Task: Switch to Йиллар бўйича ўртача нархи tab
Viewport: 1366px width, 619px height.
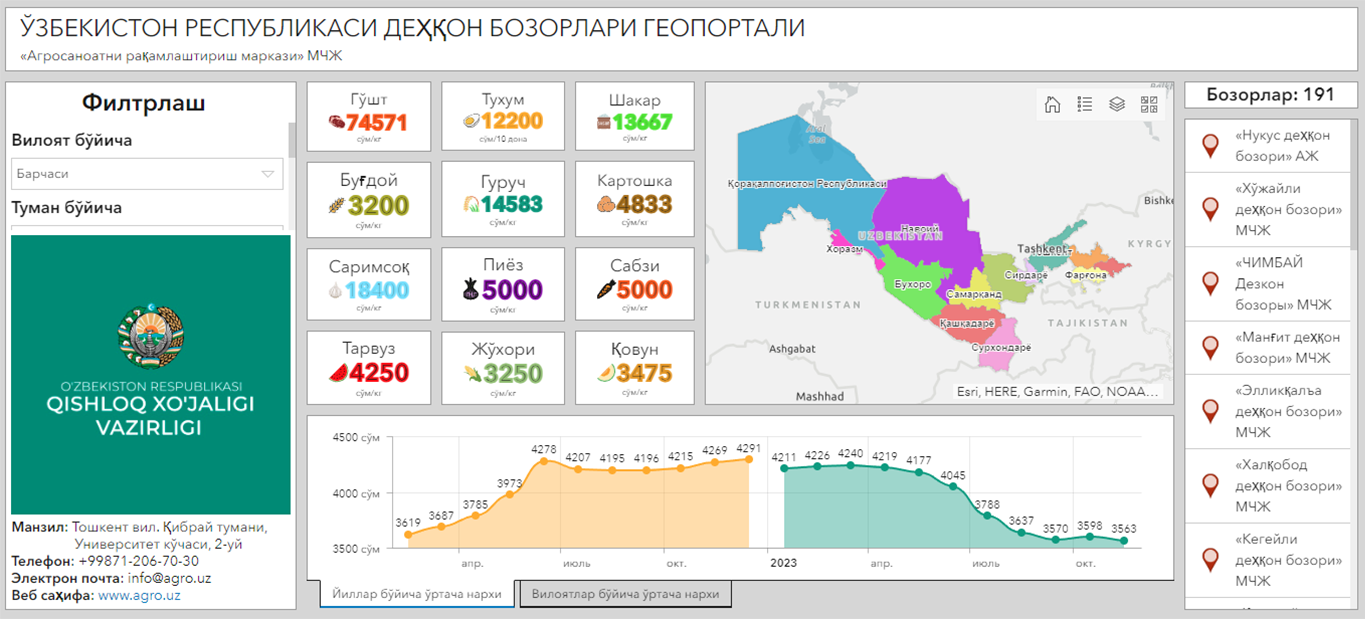Action: point(417,594)
